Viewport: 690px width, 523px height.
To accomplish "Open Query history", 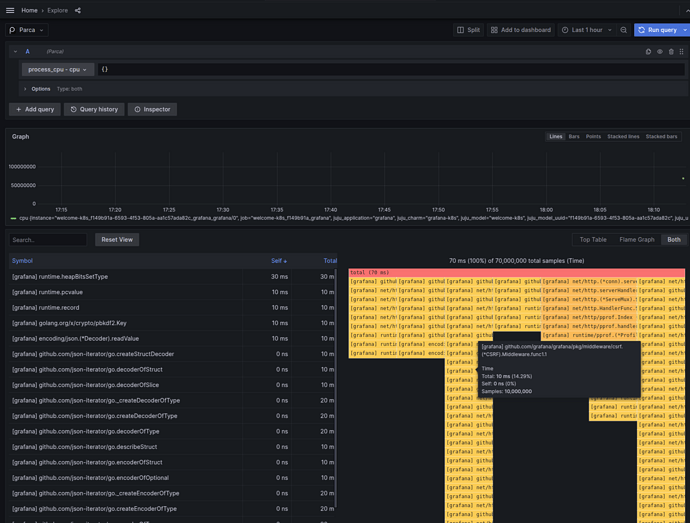I will coord(94,109).
